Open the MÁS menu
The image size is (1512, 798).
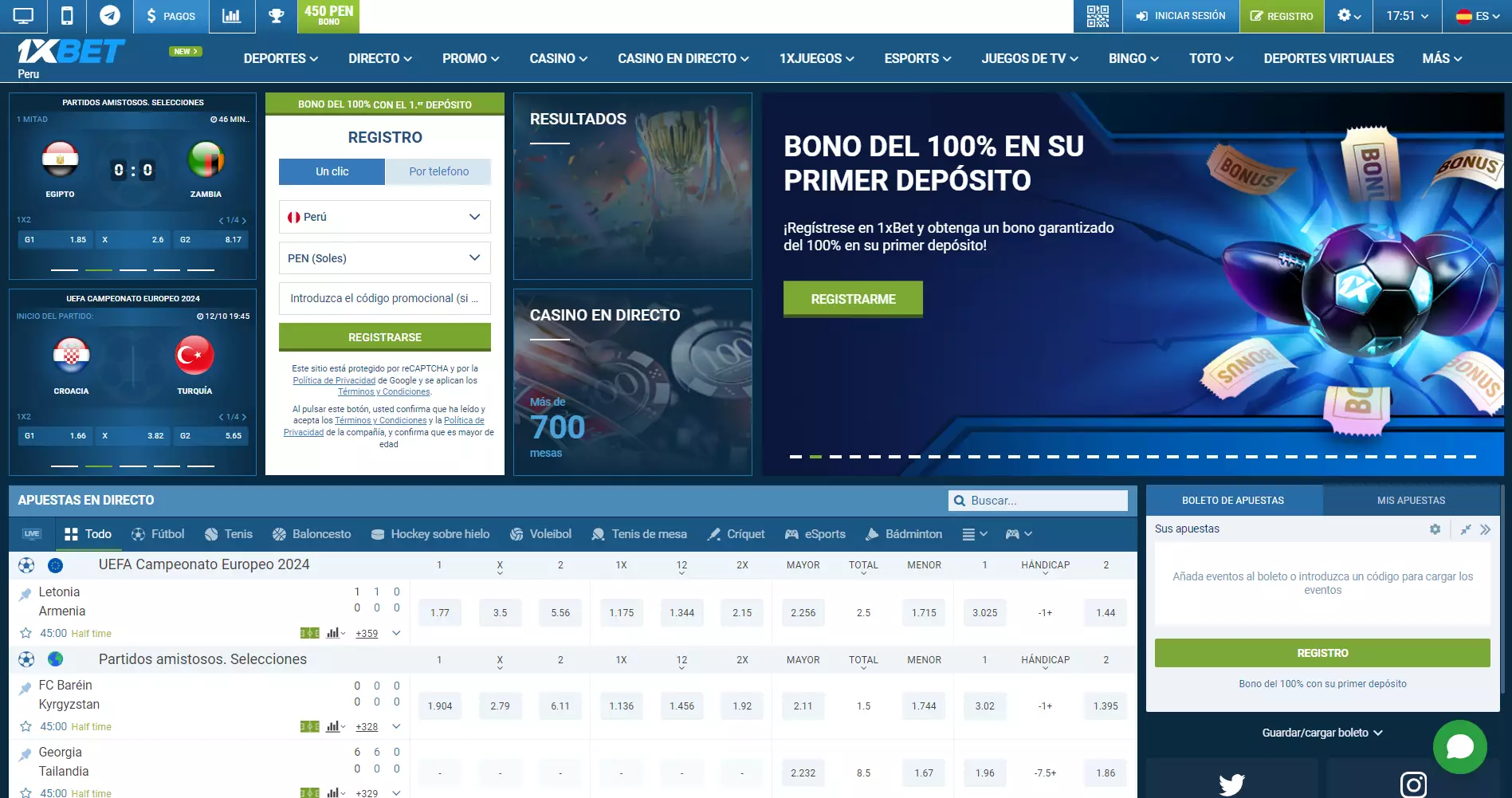point(1442,58)
